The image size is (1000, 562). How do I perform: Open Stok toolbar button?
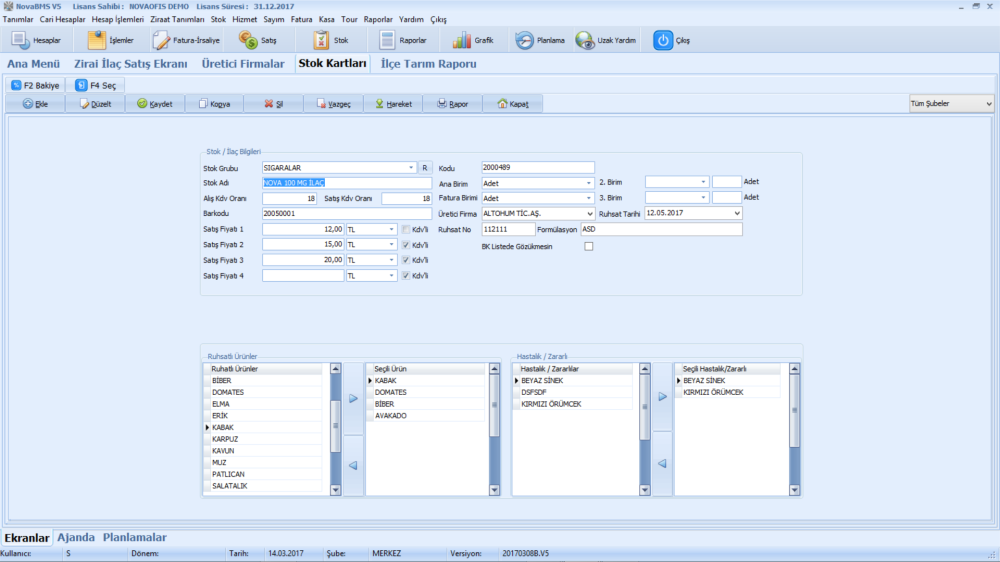coord(331,40)
